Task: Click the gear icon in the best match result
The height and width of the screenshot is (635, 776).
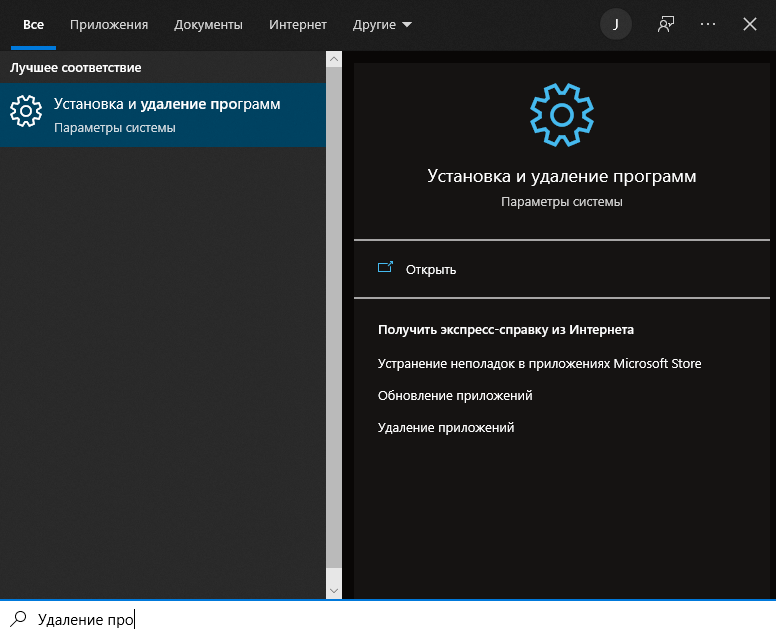Action: (26, 111)
